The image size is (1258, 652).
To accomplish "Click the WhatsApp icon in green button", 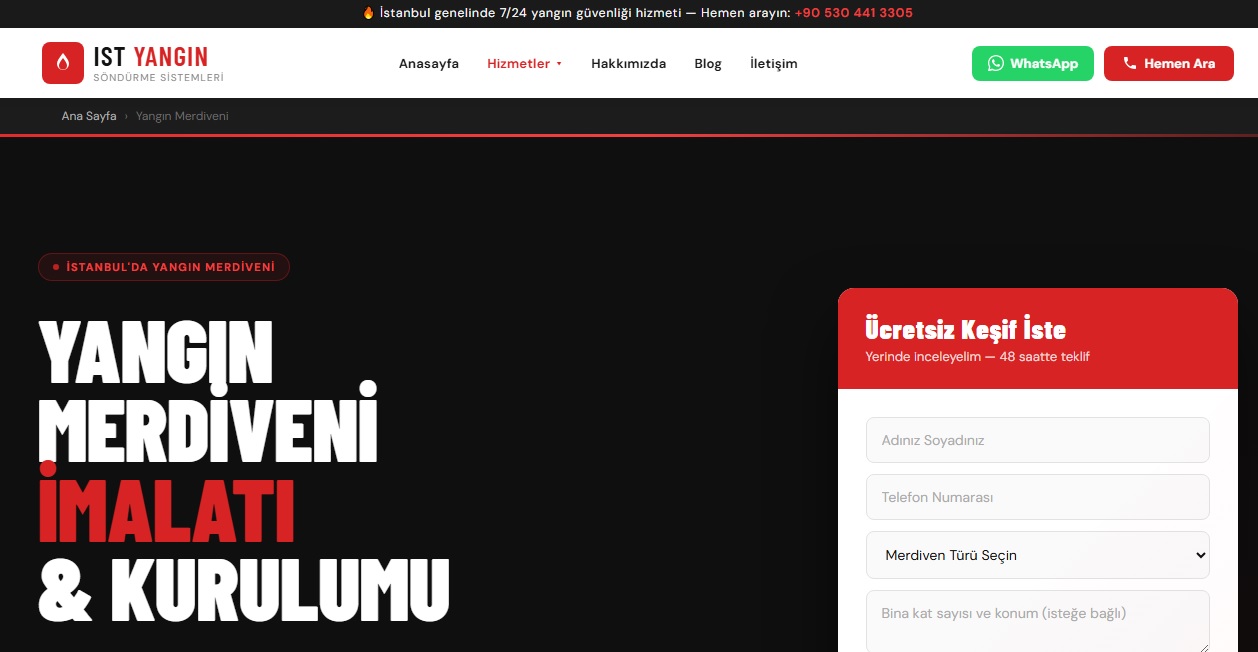I will click(x=995, y=63).
